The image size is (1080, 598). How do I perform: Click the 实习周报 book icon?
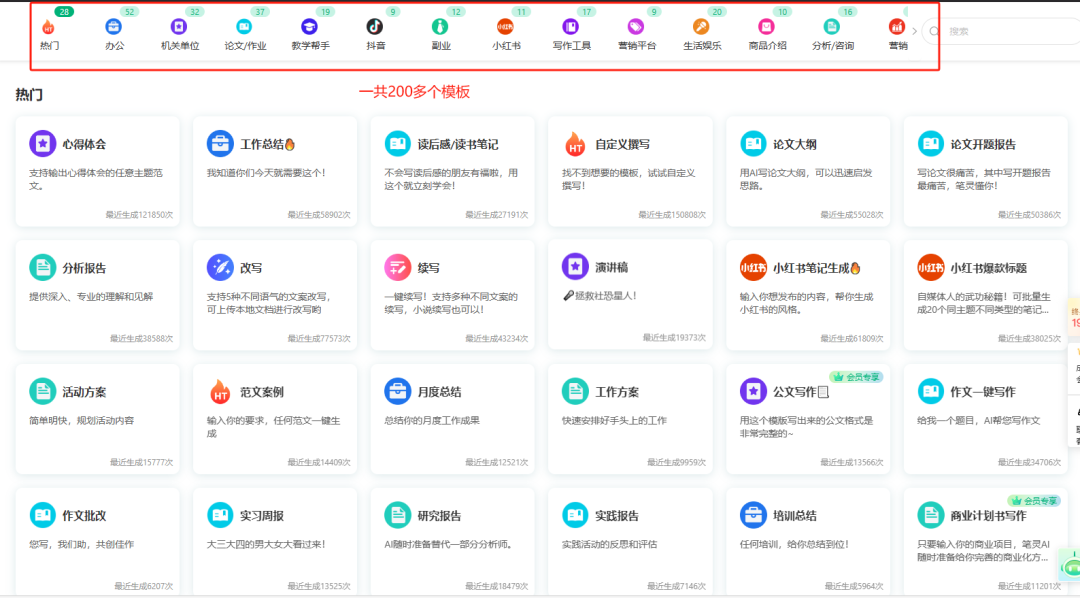[220, 515]
